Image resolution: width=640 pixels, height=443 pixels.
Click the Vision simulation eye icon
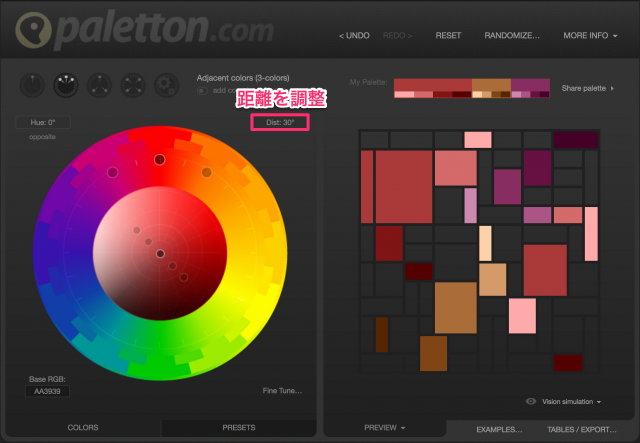point(531,401)
